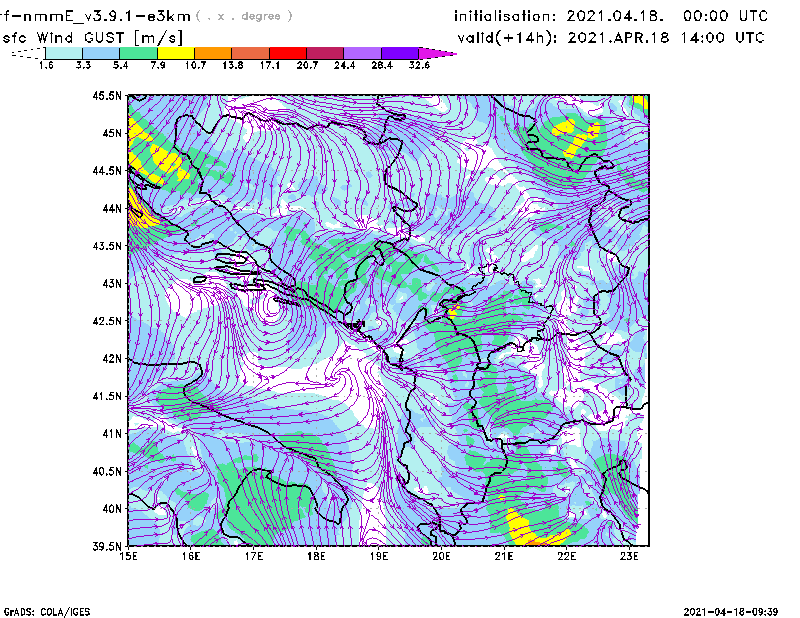Click the 15E longitude label

pos(128,556)
